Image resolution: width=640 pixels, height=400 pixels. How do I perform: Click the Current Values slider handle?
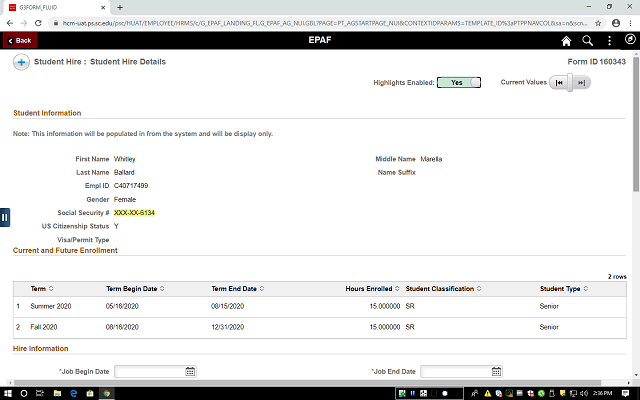[570, 83]
